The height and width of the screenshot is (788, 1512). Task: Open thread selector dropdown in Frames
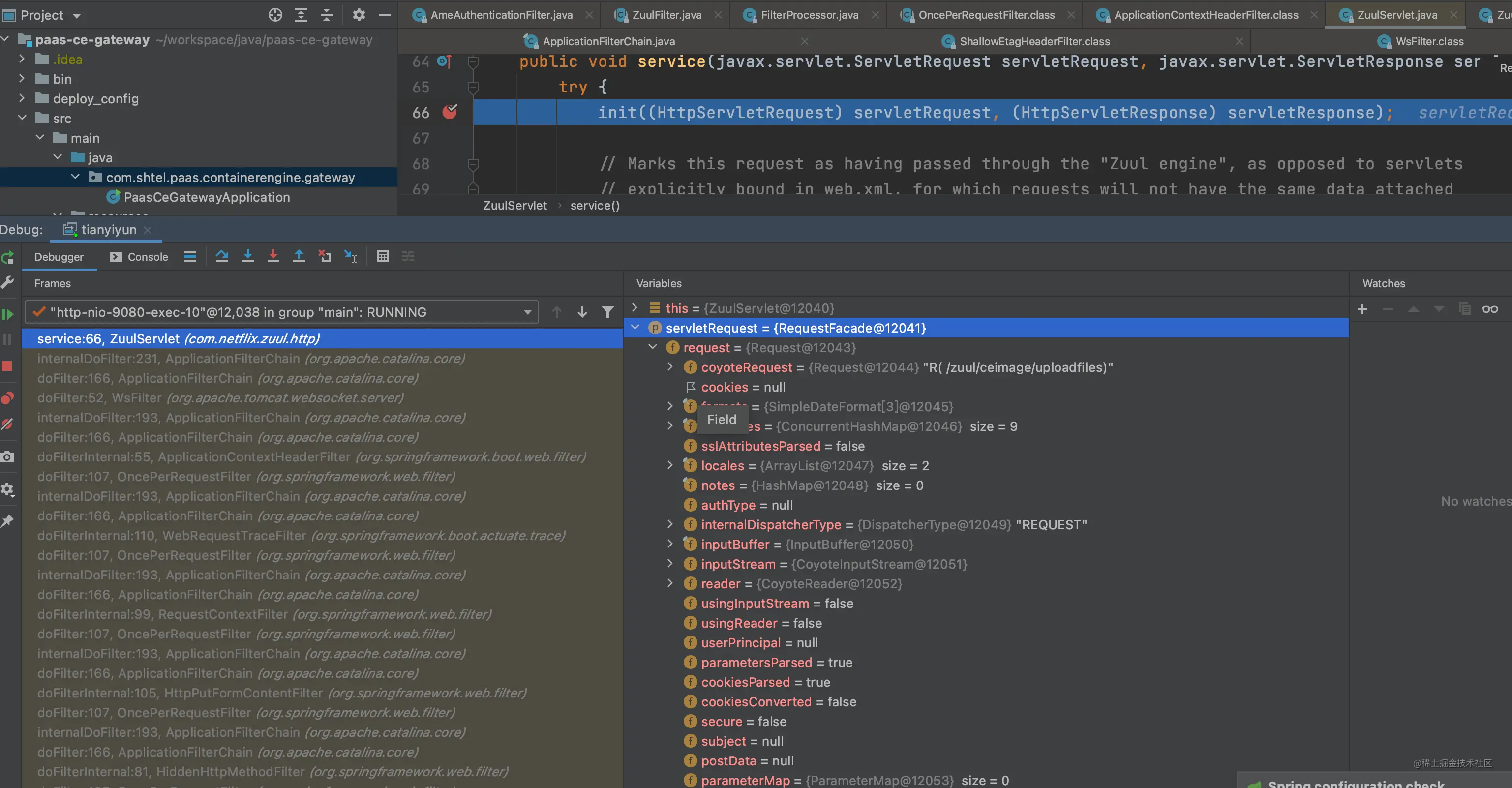[x=528, y=312]
